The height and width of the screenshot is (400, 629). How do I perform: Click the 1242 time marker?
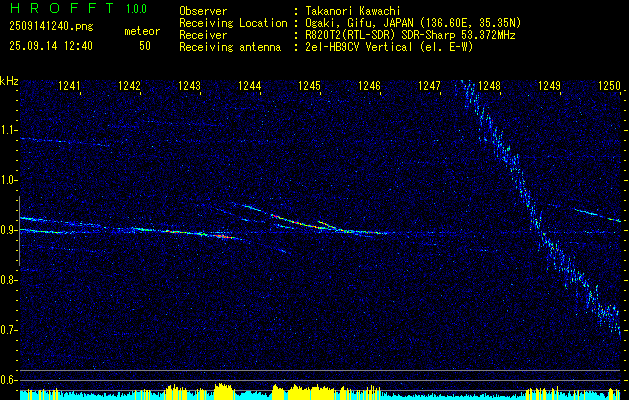[x=130, y=85]
